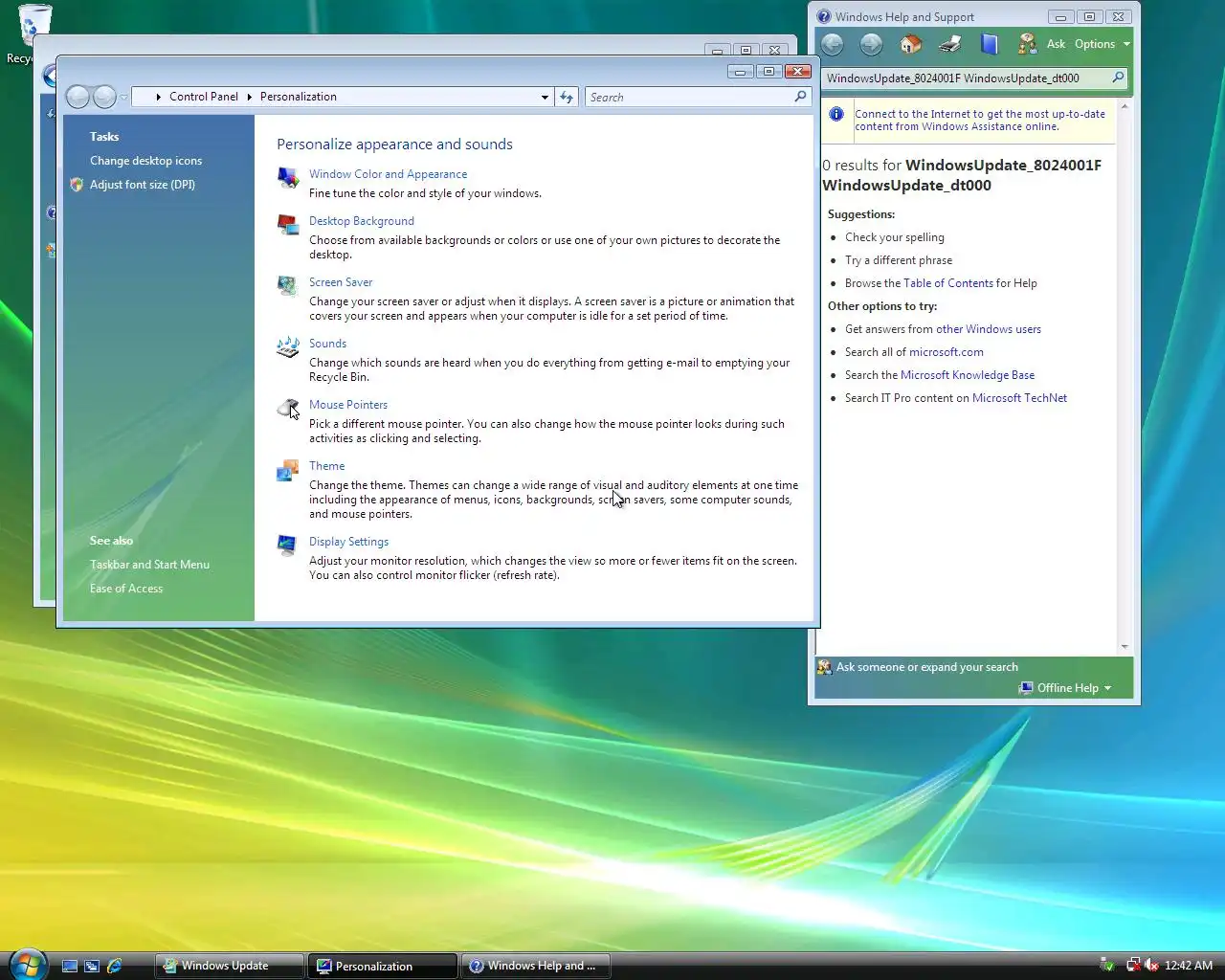1225x980 pixels.
Task: Launch Internet Explorer from Quick Launch
Action: point(115,966)
